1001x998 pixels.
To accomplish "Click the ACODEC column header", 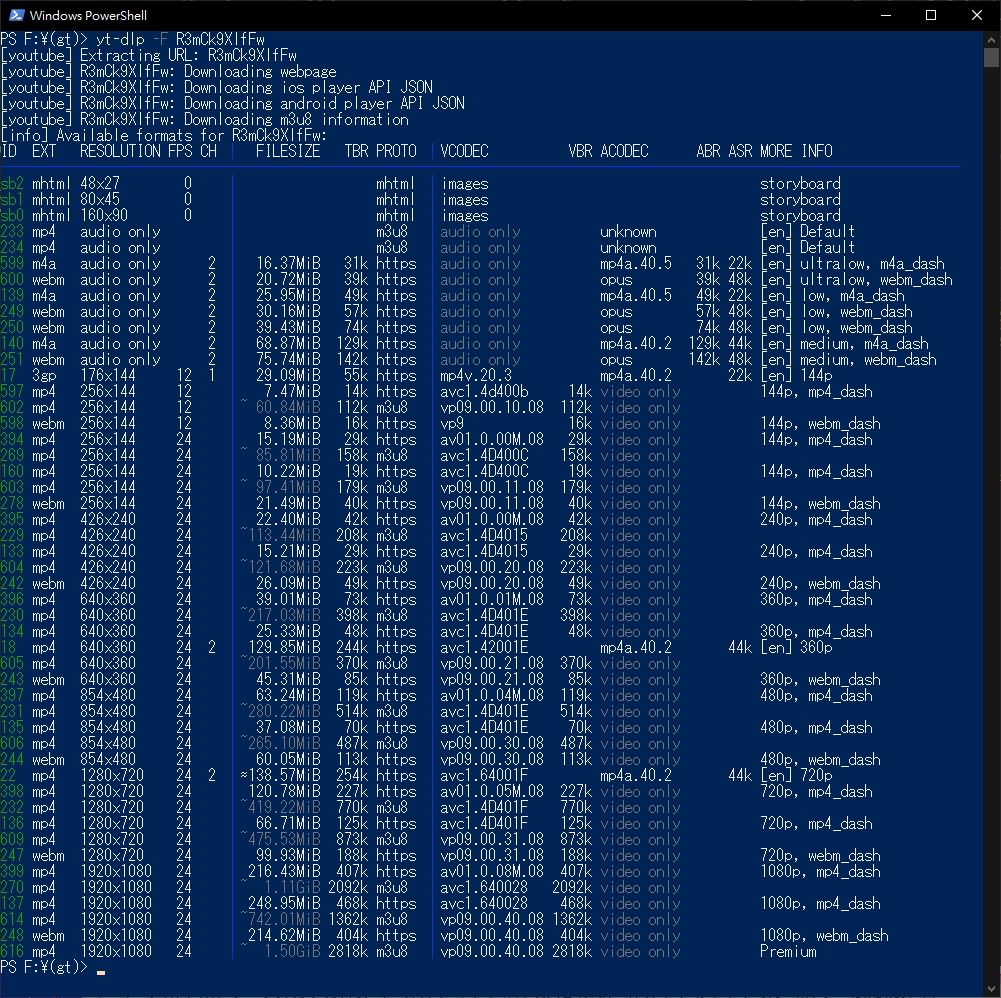I will point(624,151).
